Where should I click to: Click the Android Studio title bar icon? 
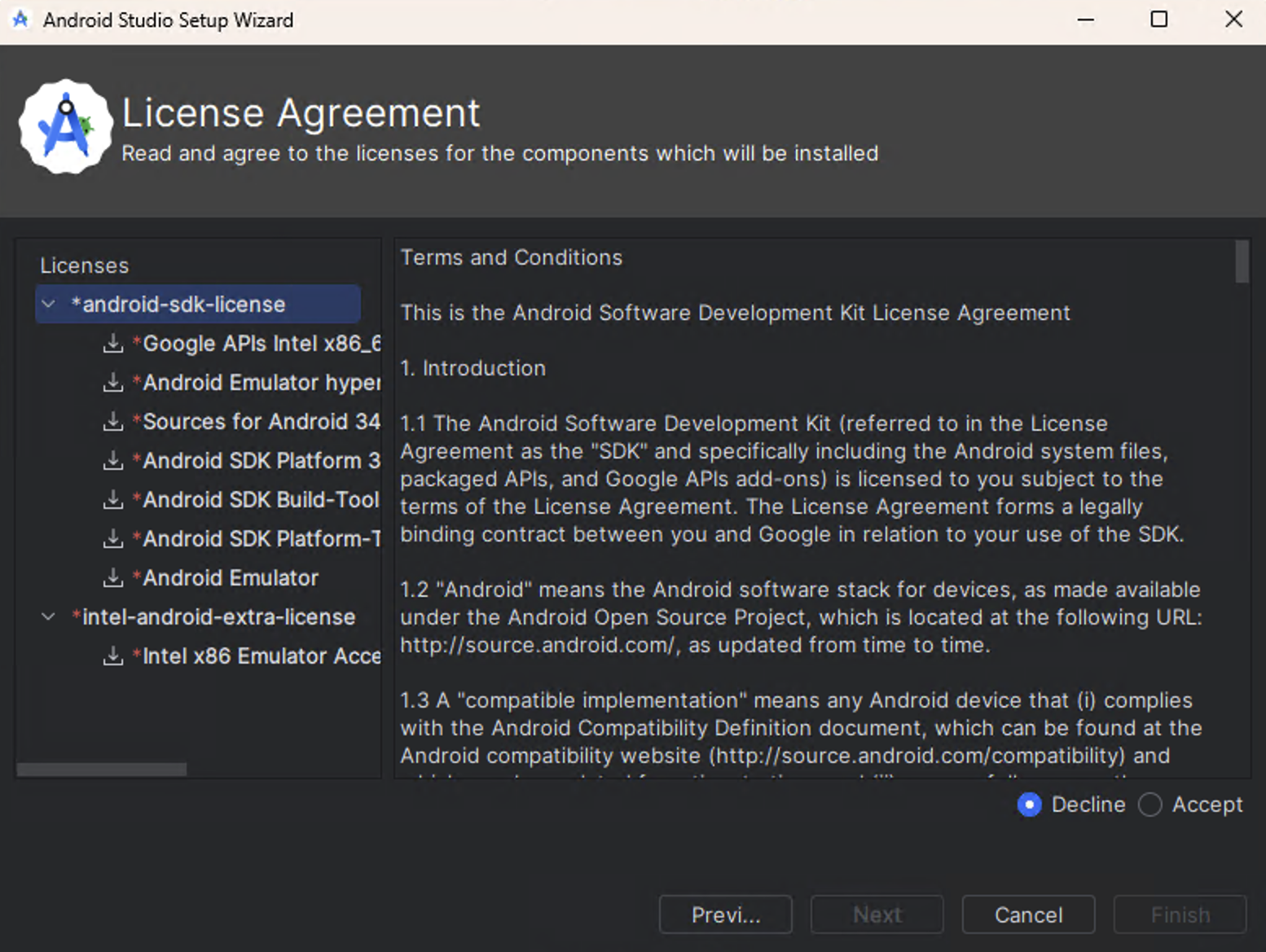click(x=20, y=20)
